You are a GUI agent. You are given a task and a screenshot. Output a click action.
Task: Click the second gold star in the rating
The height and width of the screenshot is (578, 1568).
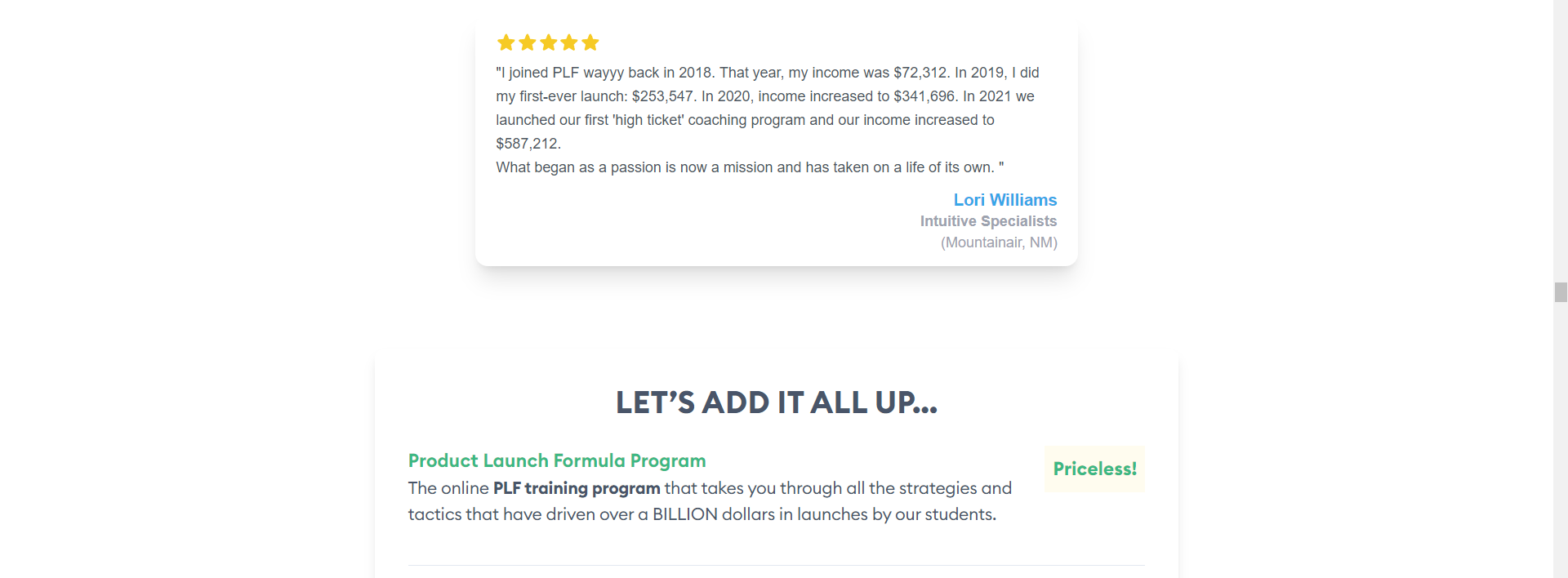click(x=527, y=42)
